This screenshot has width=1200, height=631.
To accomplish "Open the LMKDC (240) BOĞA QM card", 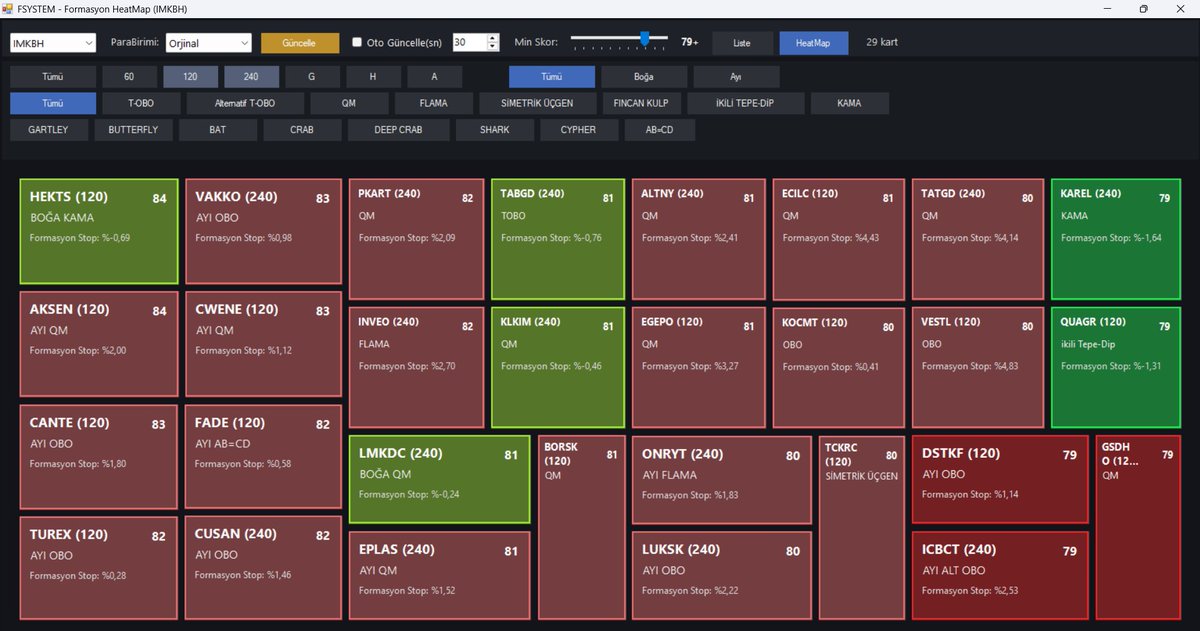I will (439, 480).
